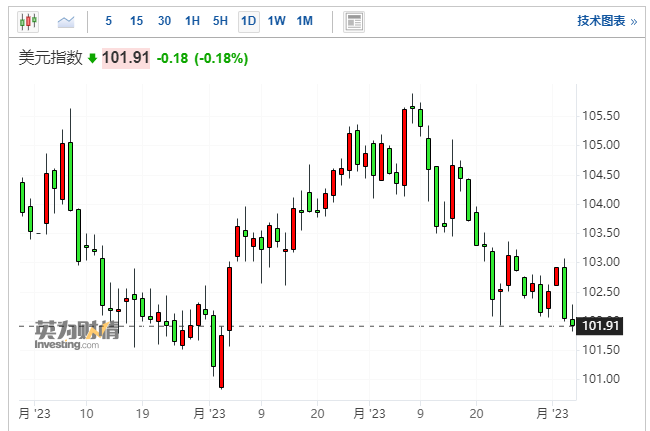Click the 103.50 price axis label
Viewport: 650px width, 431px height.
pyautogui.click(x=601, y=232)
